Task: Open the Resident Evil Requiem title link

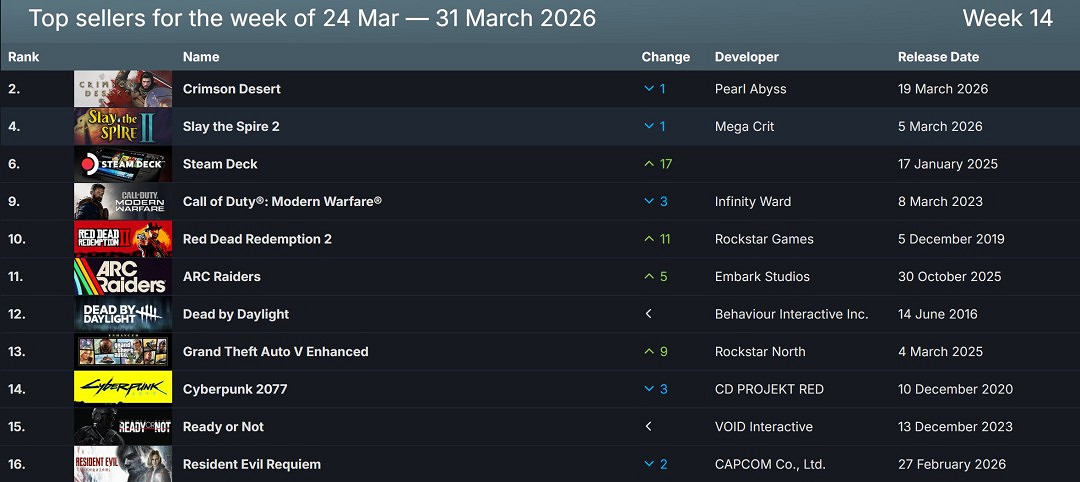Action: pyautogui.click(x=251, y=464)
